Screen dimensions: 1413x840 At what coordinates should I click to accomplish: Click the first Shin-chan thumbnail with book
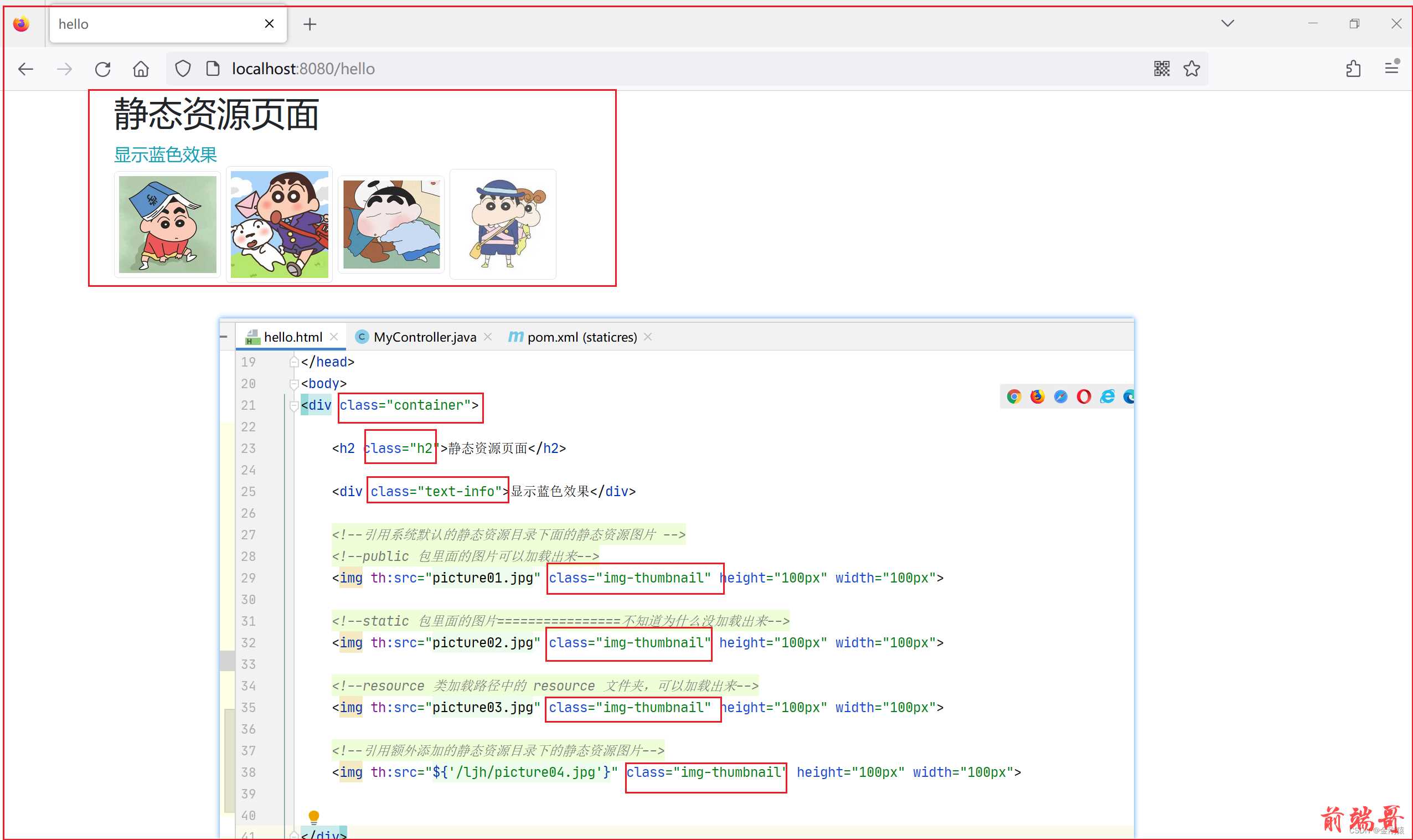[168, 225]
